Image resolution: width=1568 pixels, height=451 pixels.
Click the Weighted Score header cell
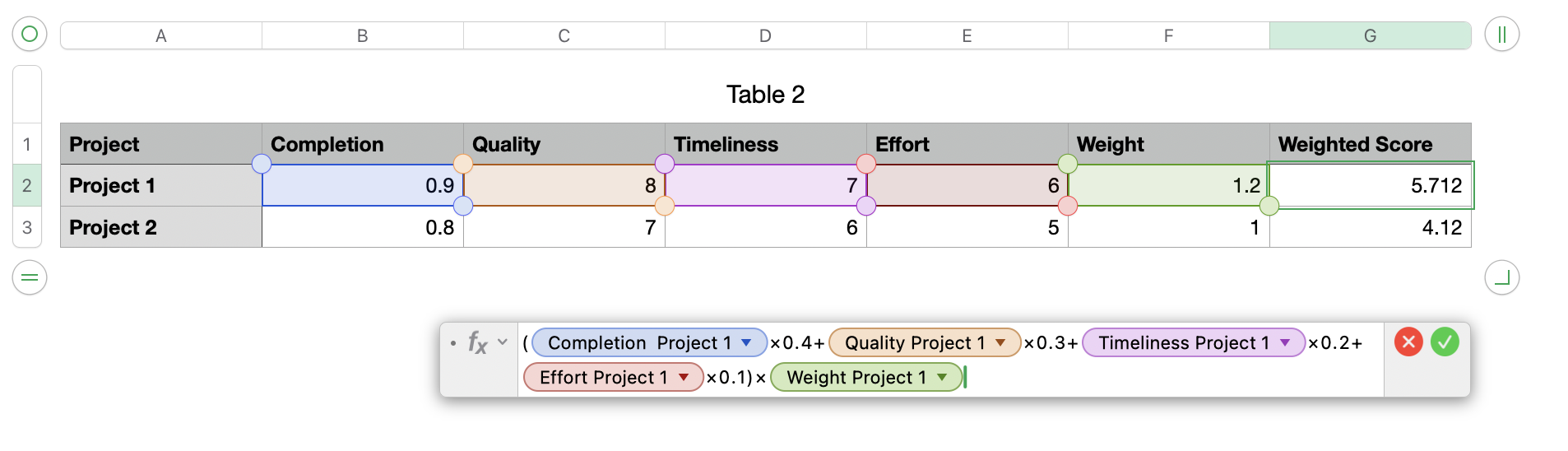(x=1370, y=144)
